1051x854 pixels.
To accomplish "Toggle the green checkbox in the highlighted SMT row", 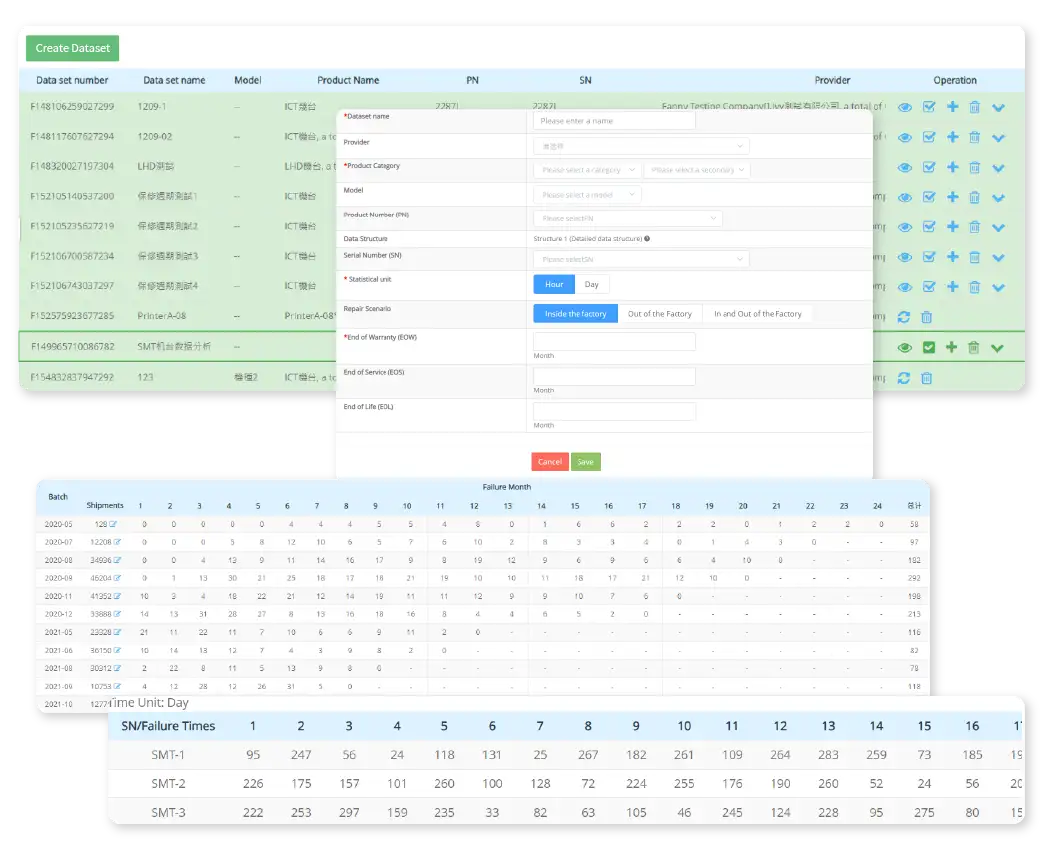I will coord(928,347).
